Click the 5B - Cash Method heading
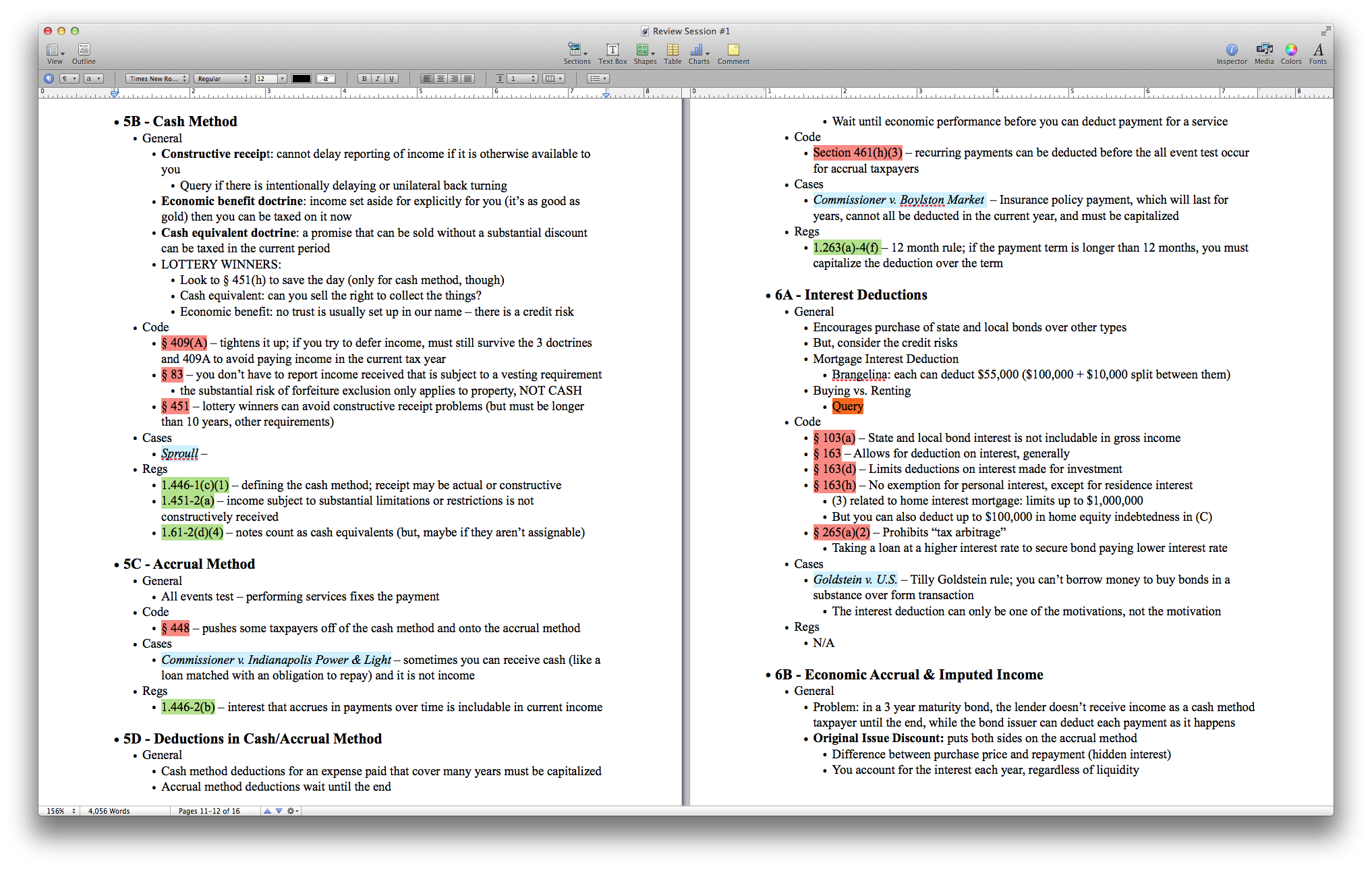 (180, 121)
